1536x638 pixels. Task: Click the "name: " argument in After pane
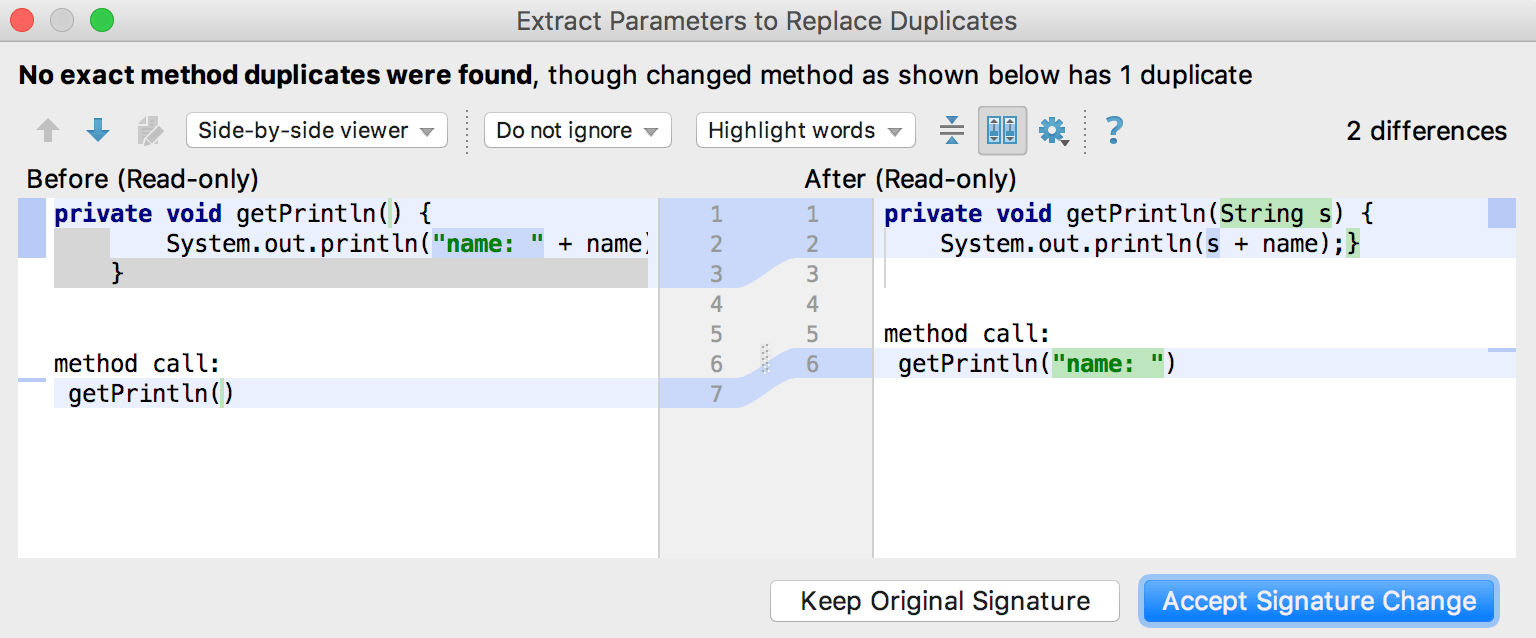(1107, 364)
